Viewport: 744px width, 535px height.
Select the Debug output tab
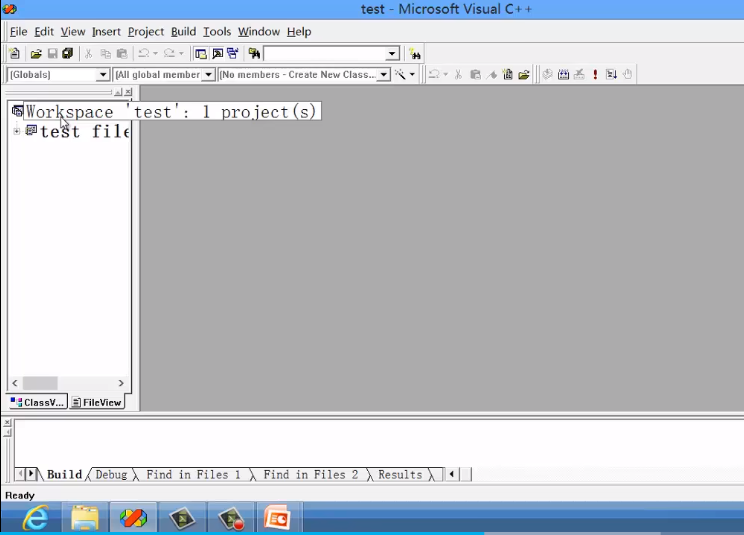click(111, 475)
